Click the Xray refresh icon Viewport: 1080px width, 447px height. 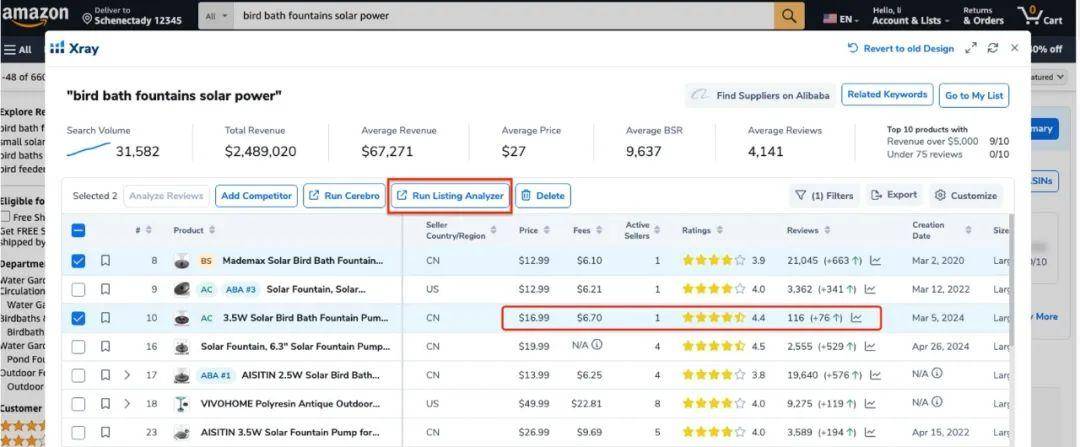pos(993,48)
